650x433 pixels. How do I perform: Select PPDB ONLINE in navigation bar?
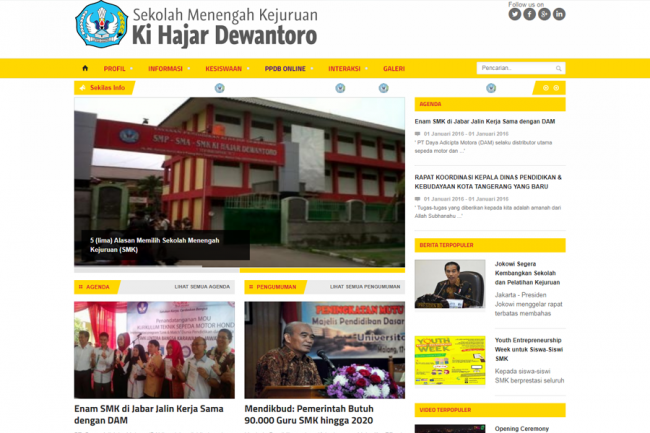(x=285, y=69)
